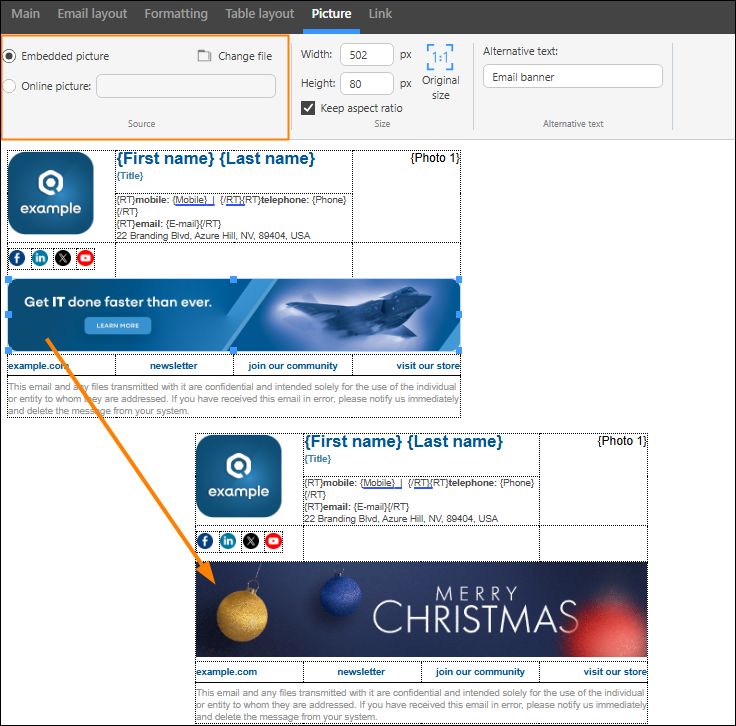Click example.com link in lower signature
This screenshot has height=726, width=736.
227,672
